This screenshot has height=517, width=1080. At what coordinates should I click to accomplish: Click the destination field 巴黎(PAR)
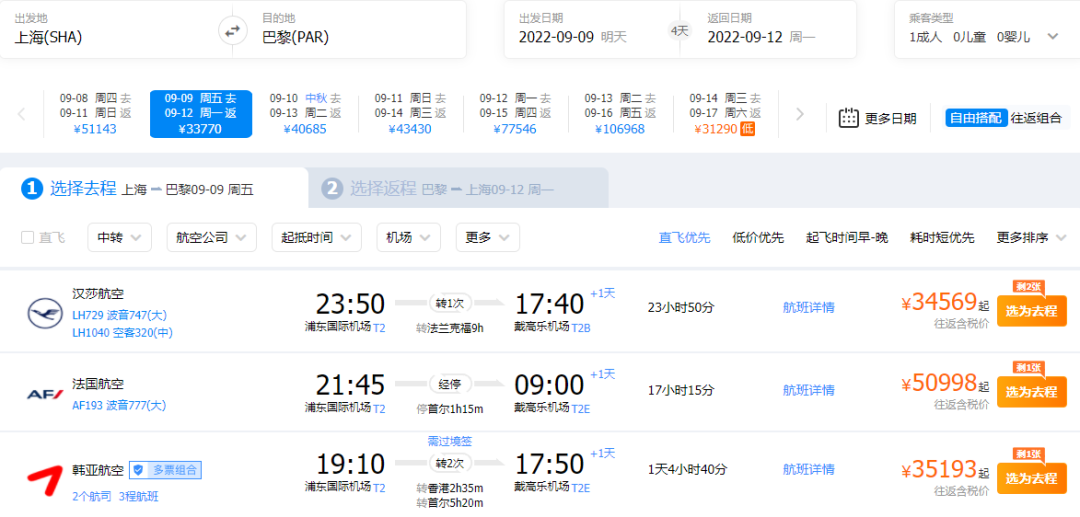pyautogui.click(x=295, y=37)
